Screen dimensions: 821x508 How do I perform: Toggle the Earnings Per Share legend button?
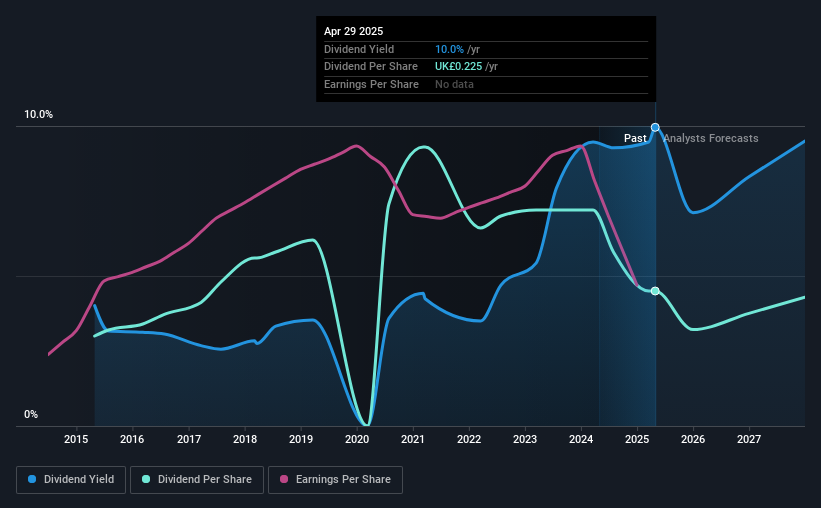coord(335,480)
